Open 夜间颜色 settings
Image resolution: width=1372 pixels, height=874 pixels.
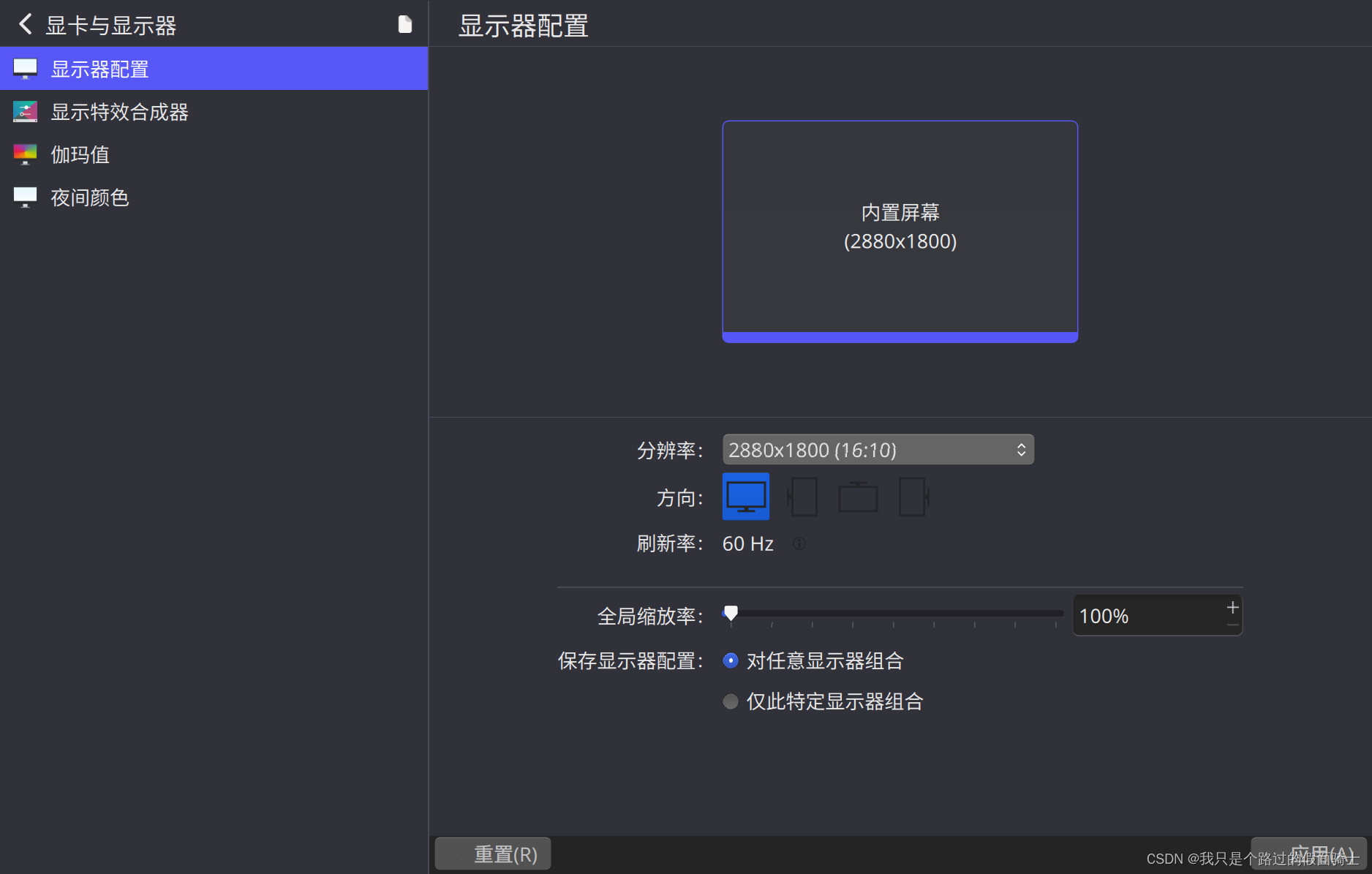click(x=214, y=197)
